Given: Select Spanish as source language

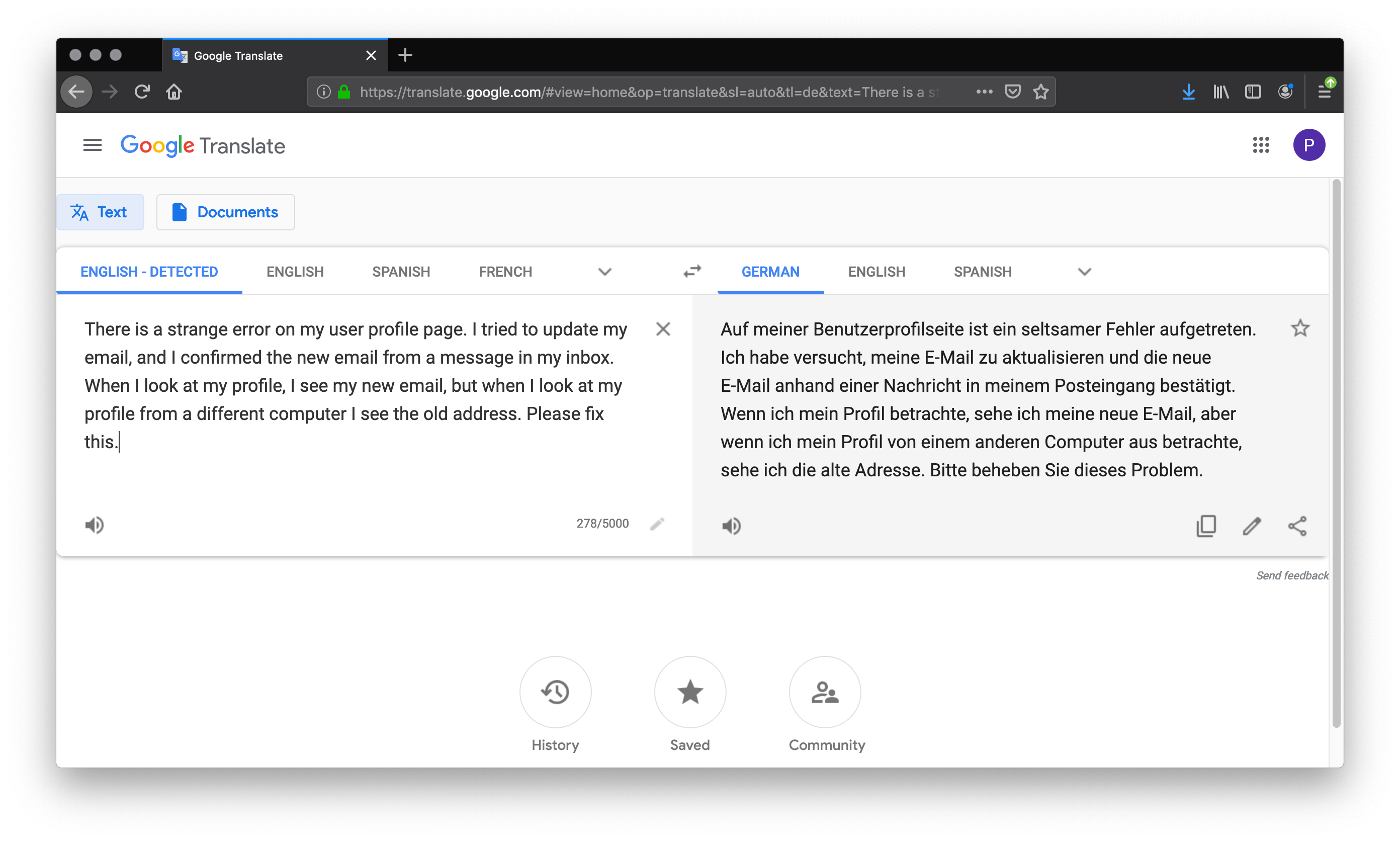Looking at the screenshot, I should click(x=401, y=272).
